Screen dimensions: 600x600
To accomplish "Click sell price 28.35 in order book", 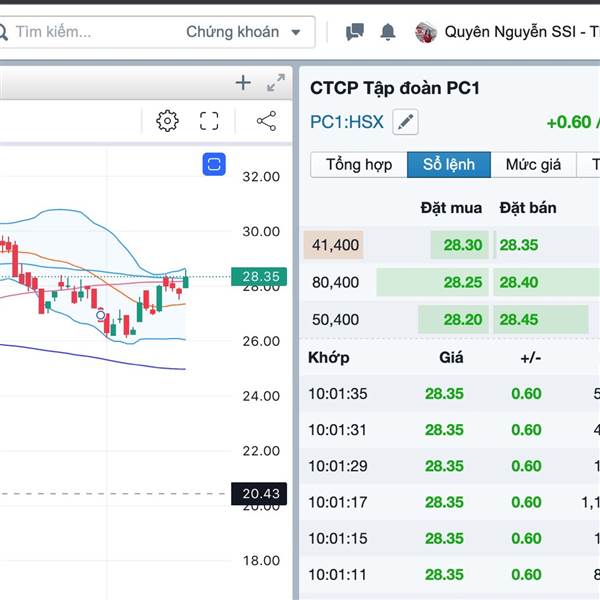I will (x=518, y=245).
